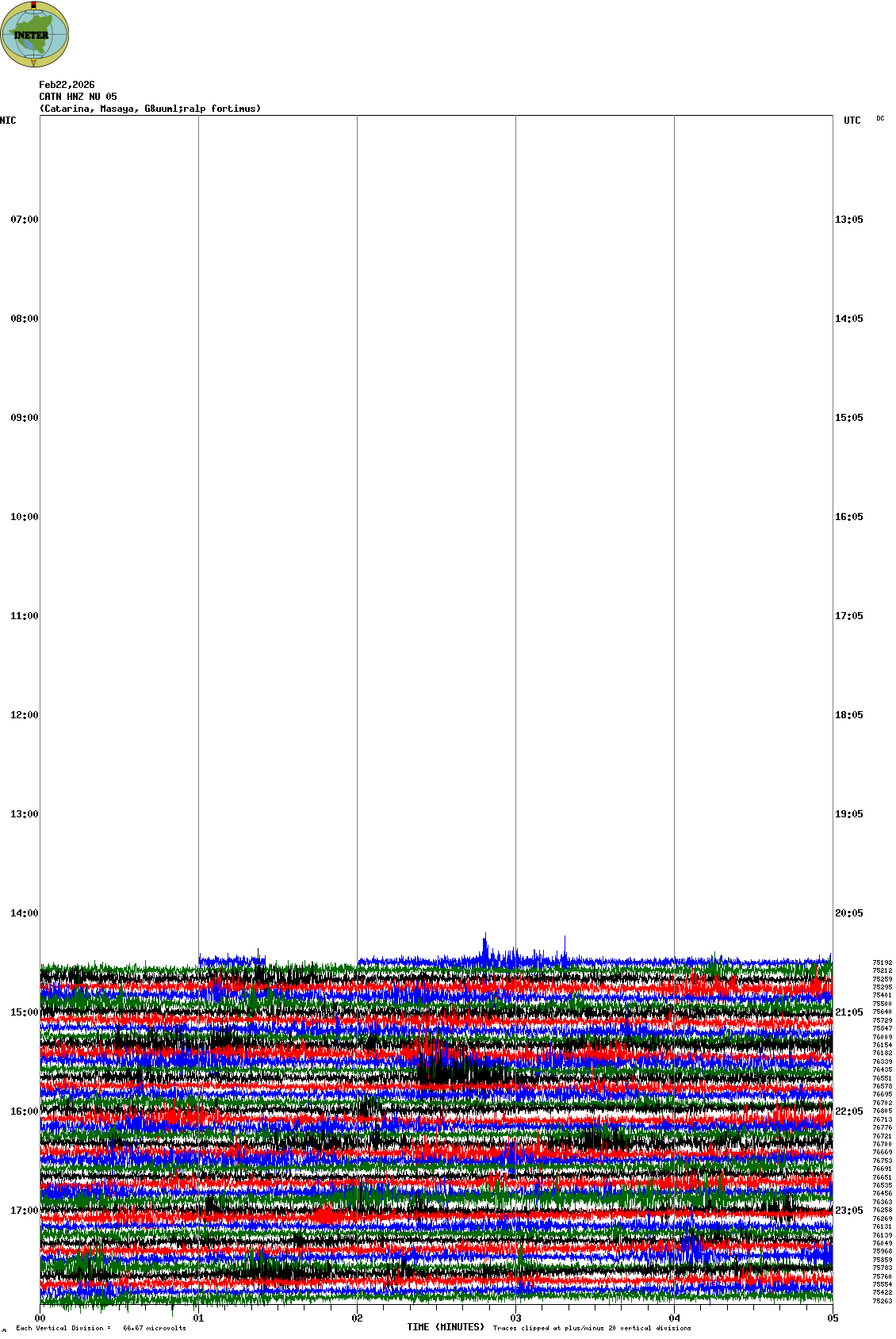
Task: Click the CATN HNZ NU 05 station label
Action: pyautogui.click(x=78, y=97)
